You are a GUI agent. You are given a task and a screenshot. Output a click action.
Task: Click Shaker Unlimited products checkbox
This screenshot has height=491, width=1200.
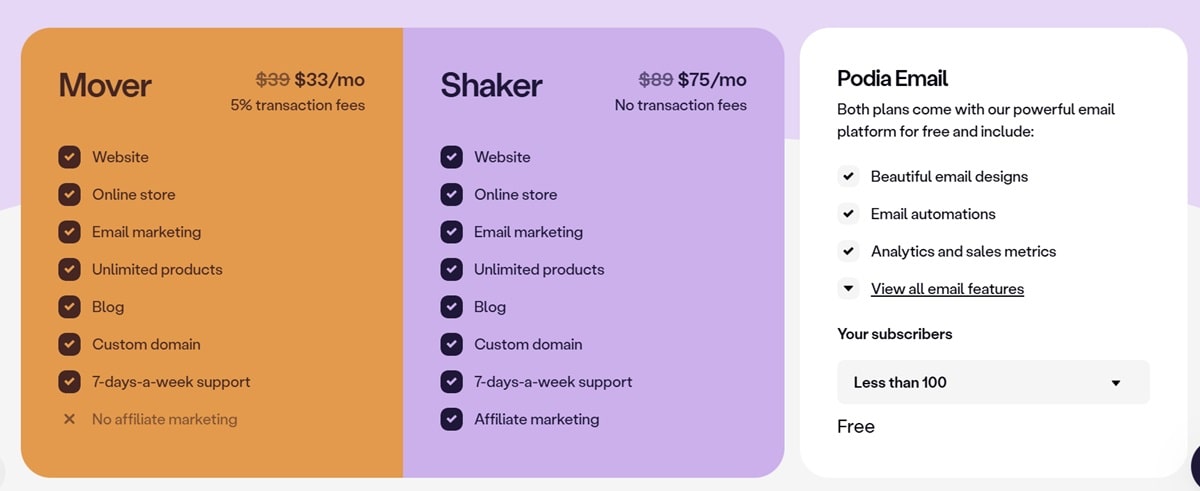[x=451, y=269]
